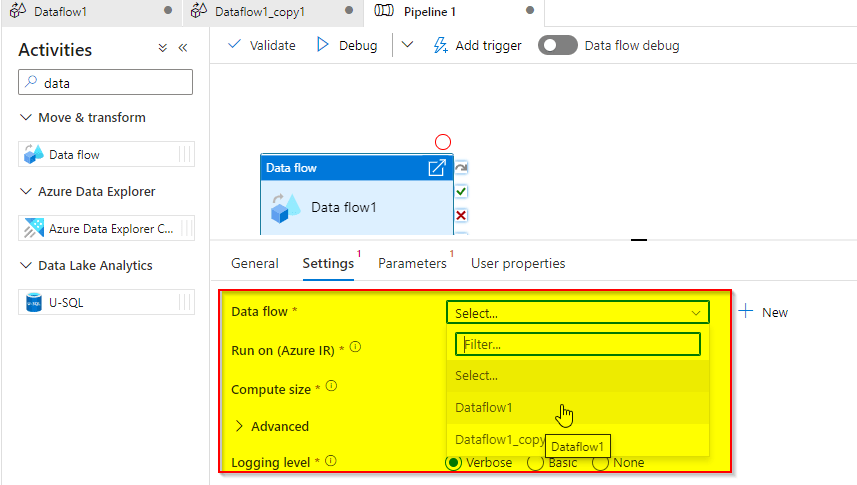The height and width of the screenshot is (485, 857).
Task: Click the Azure Data Explorer activity icon
Action: 34,228
